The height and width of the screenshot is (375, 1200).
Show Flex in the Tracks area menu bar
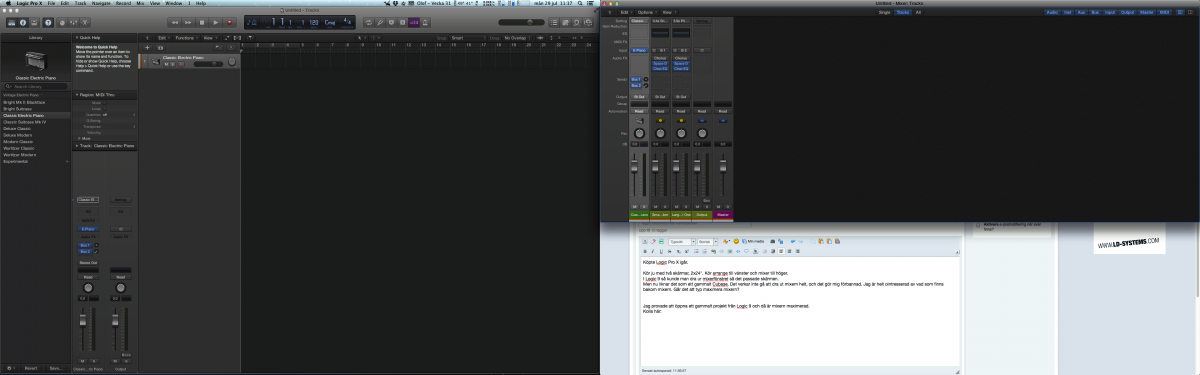(x=237, y=38)
